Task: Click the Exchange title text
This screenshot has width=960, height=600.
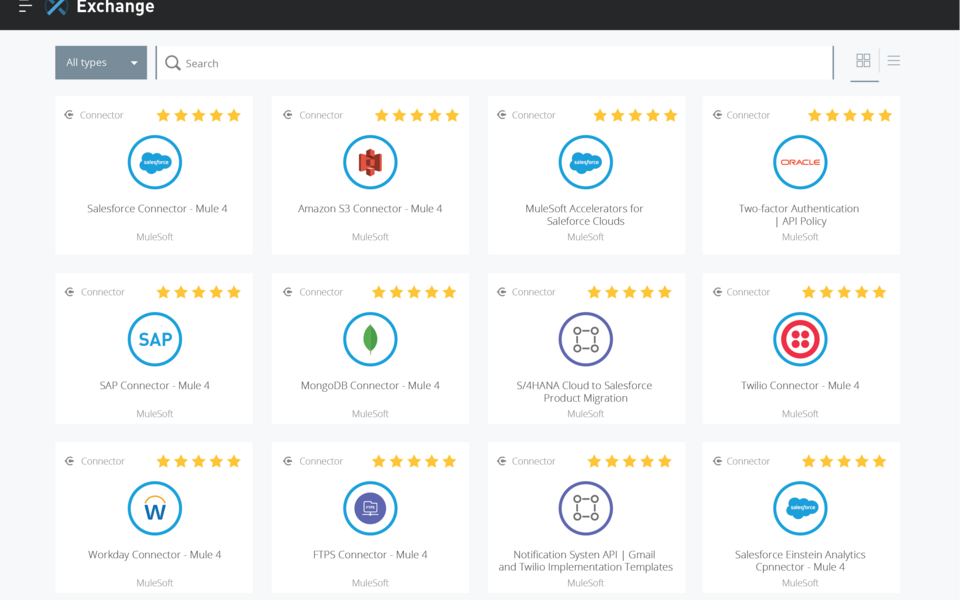Action: pos(115,7)
